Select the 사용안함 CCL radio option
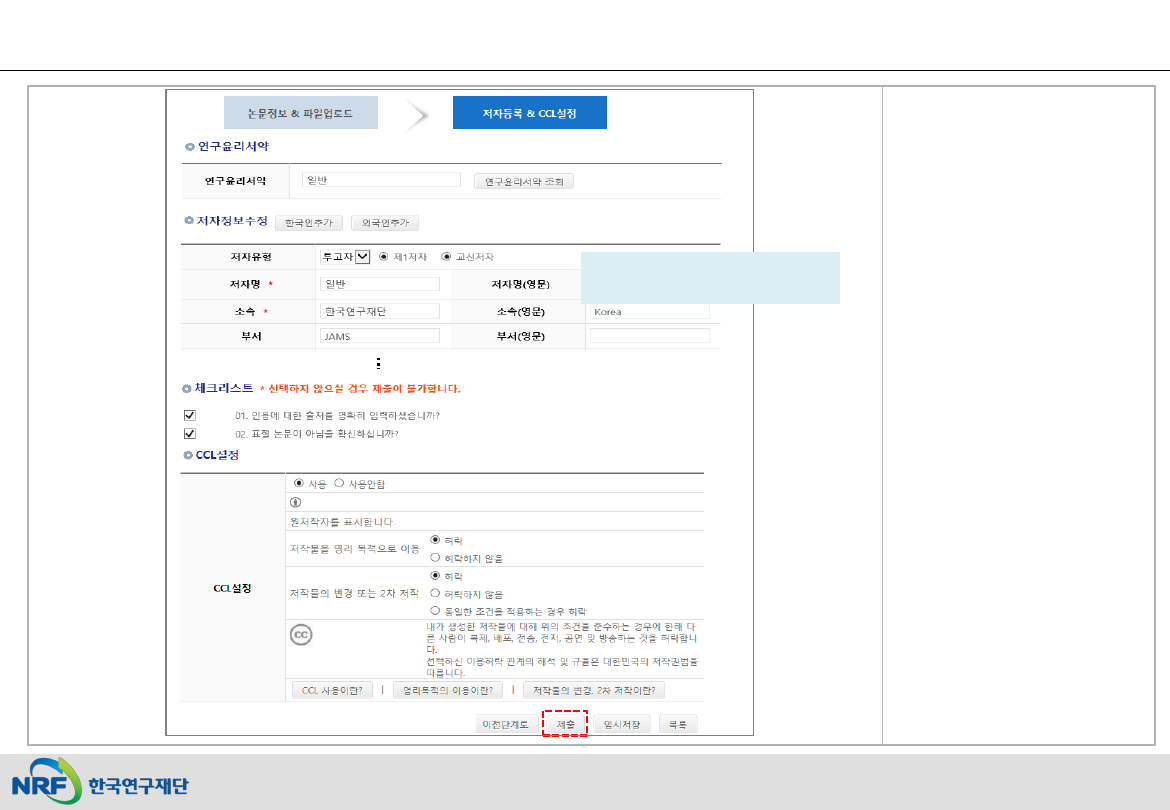Image resolution: width=1170 pixels, height=810 pixels. [339, 483]
